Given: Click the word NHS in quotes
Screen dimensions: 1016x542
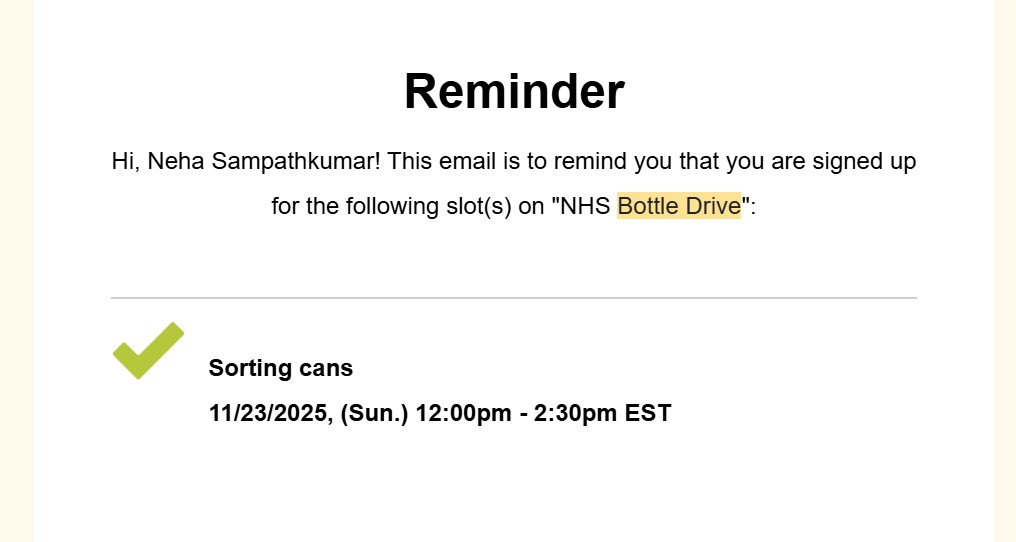Looking at the screenshot, I should tap(585, 206).
